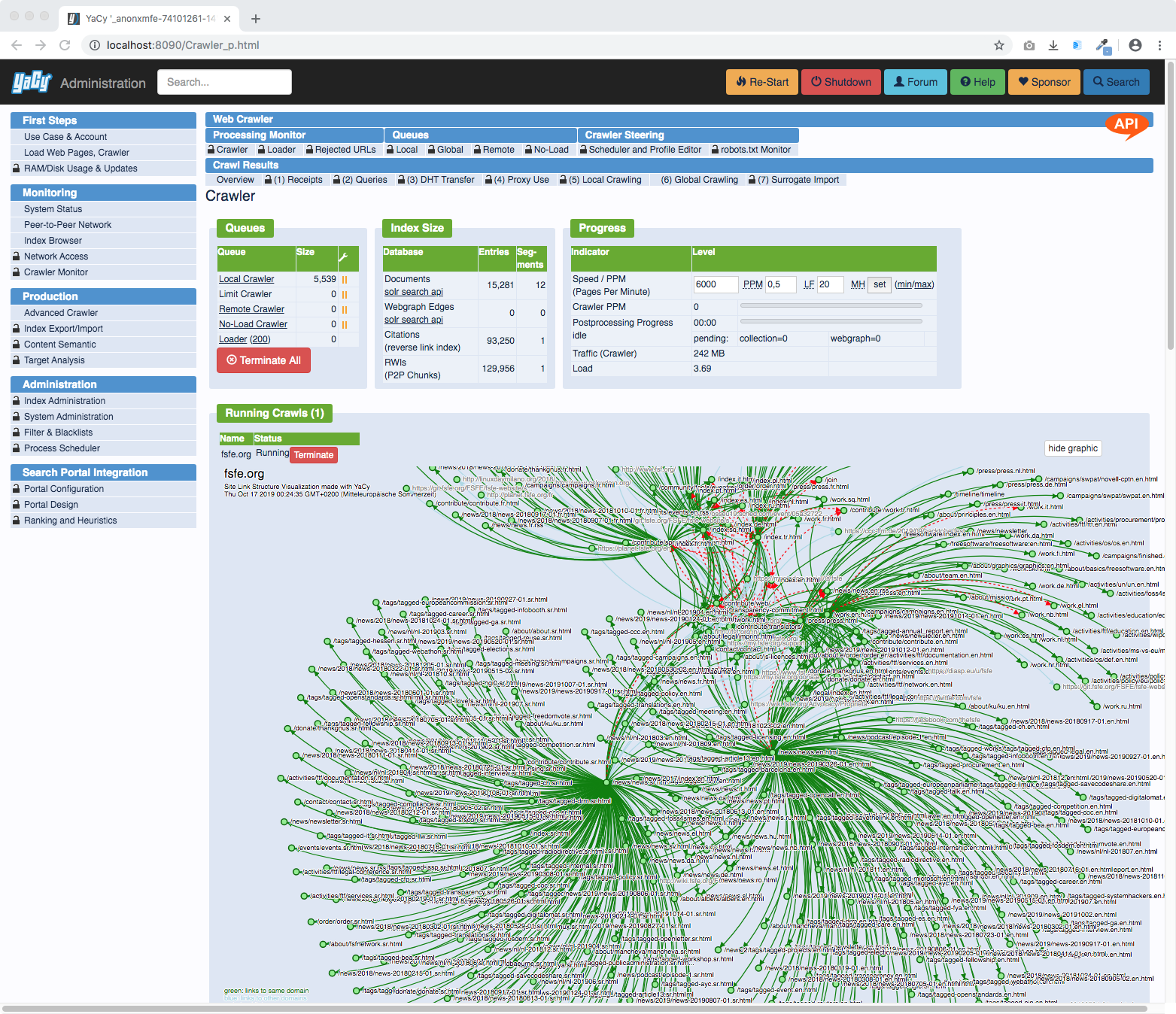Click the YaCy logo
This screenshot has height=1014, width=1176.
(32, 82)
